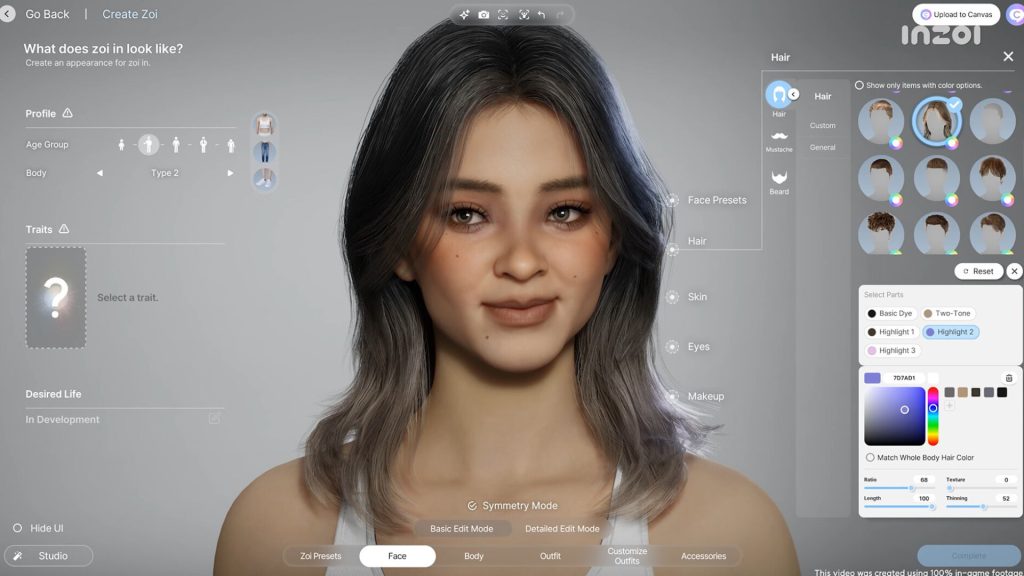The image size is (1024, 576).
Task: Click the Go Back link
Action: click(47, 14)
